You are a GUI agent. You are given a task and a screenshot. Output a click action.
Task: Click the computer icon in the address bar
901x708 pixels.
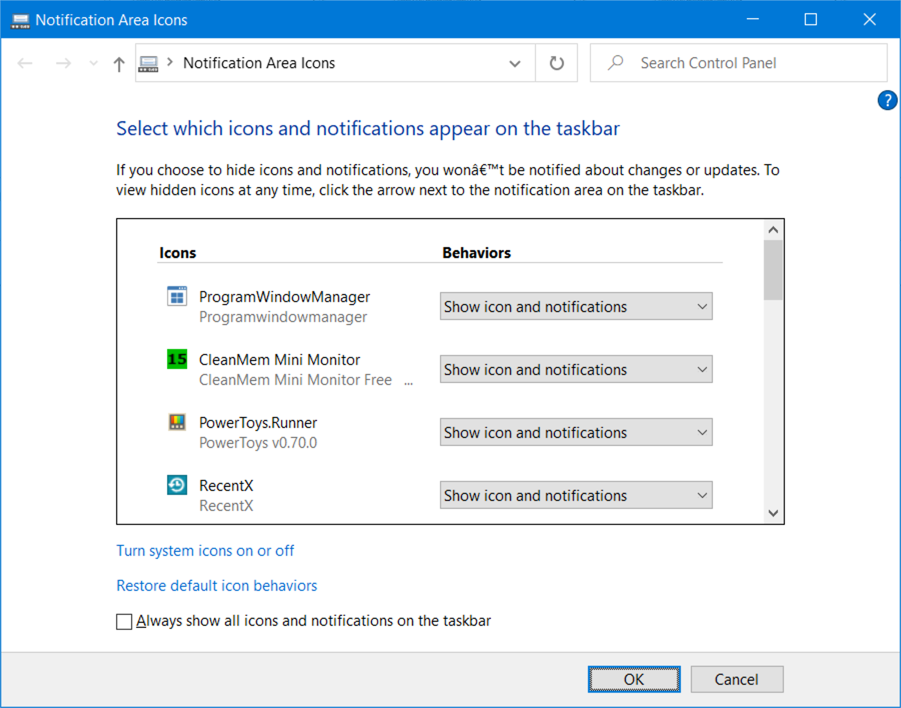click(x=149, y=62)
